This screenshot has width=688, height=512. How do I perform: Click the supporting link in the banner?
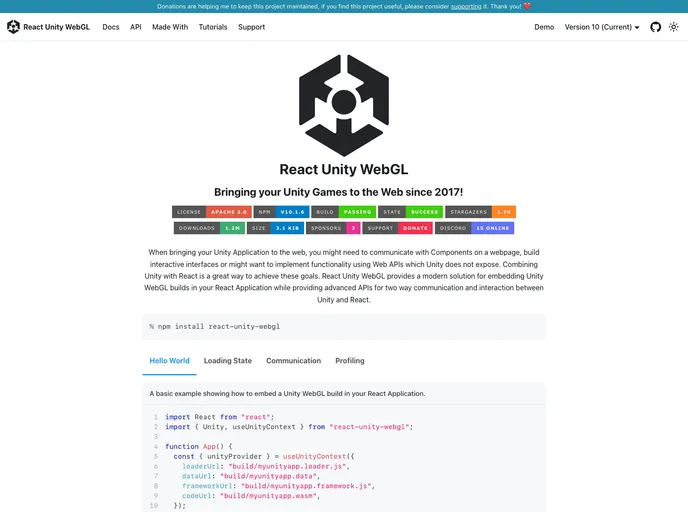point(466,7)
